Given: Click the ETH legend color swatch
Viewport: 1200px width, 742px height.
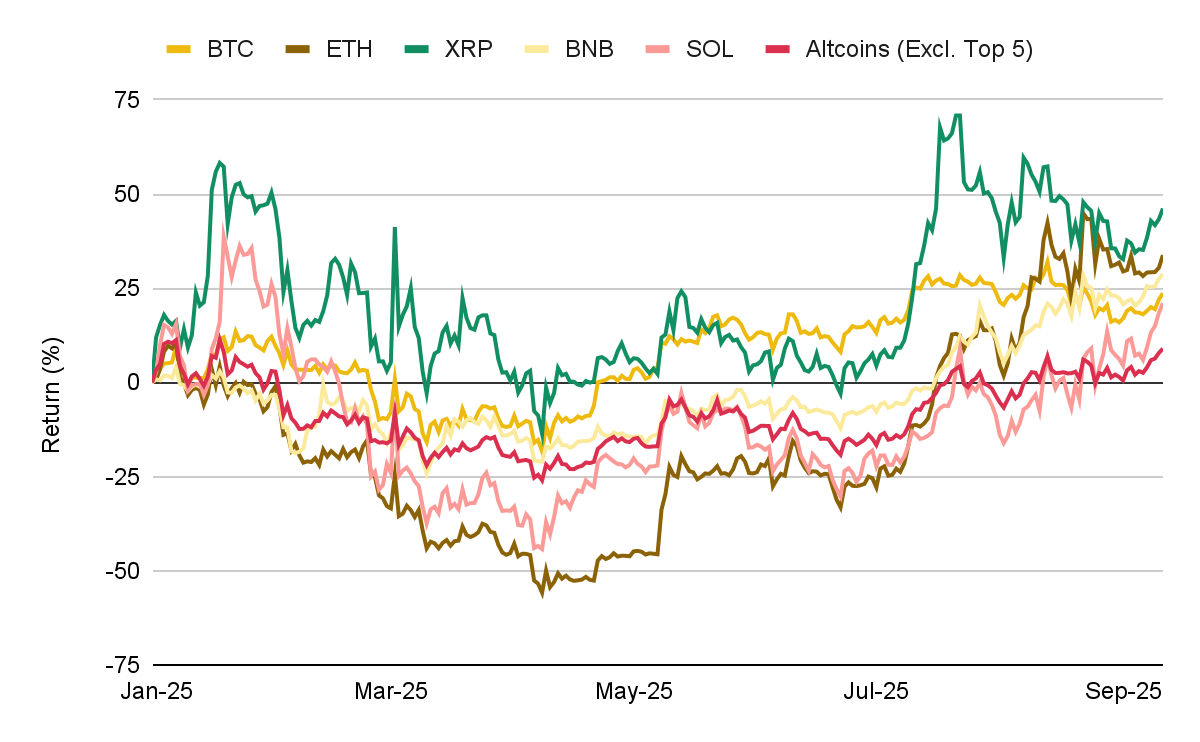Looking at the screenshot, I should [x=297, y=49].
